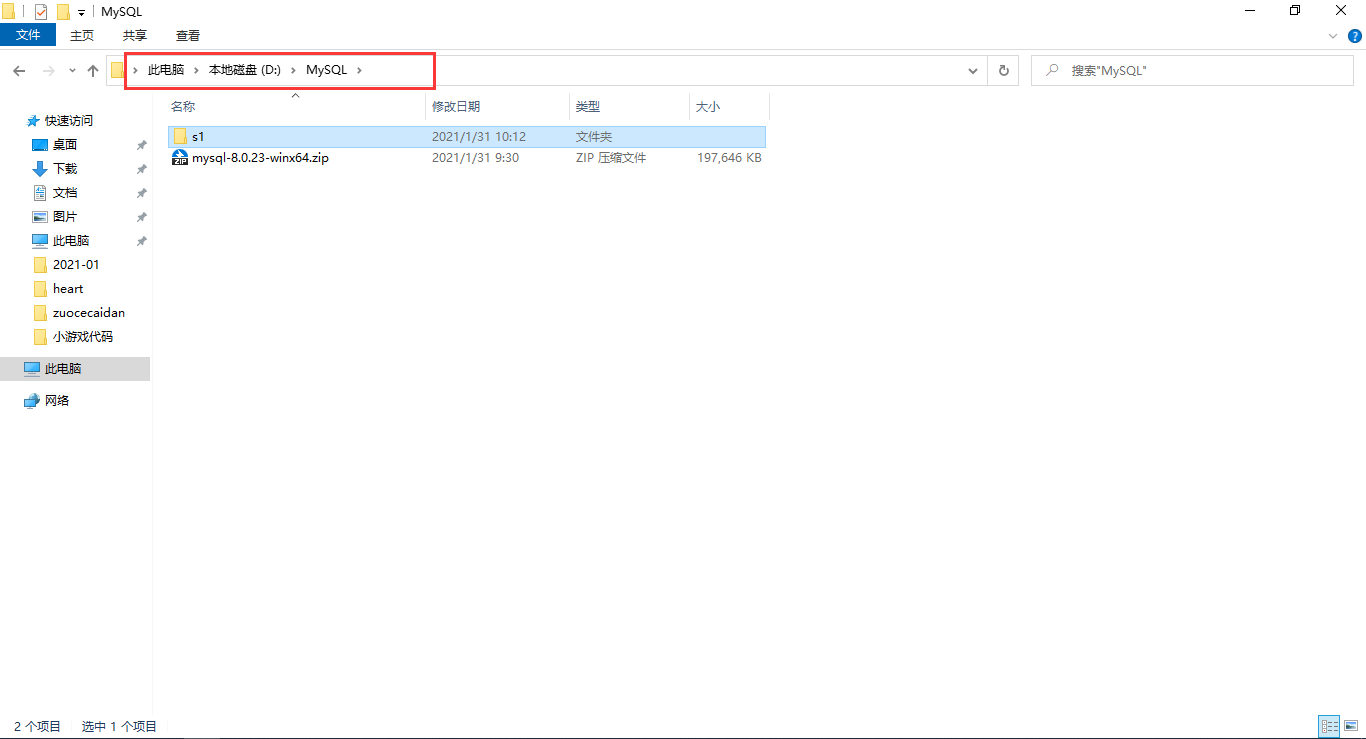Open 桌面 in the quick access list
Viewport: 1366px width, 739px height.
point(65,144)
